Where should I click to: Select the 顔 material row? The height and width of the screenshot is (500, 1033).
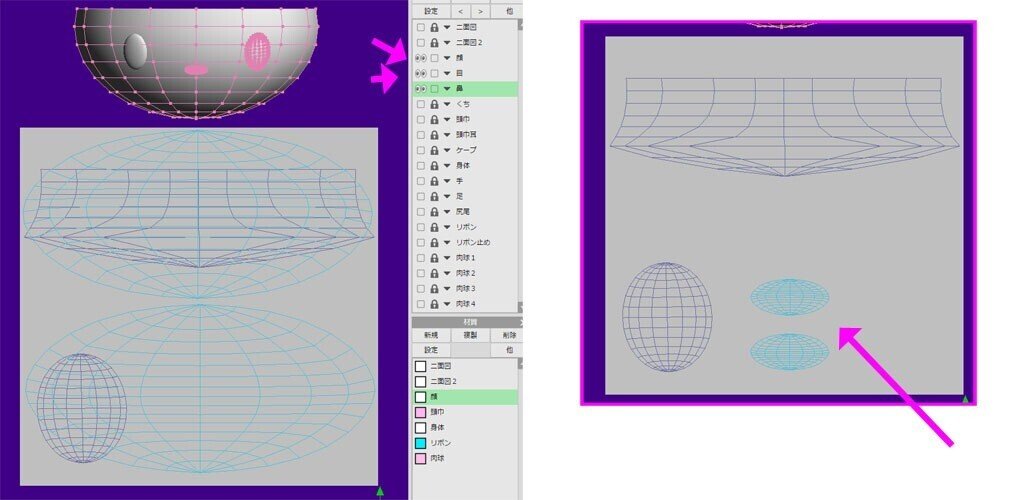coord(465,397)
